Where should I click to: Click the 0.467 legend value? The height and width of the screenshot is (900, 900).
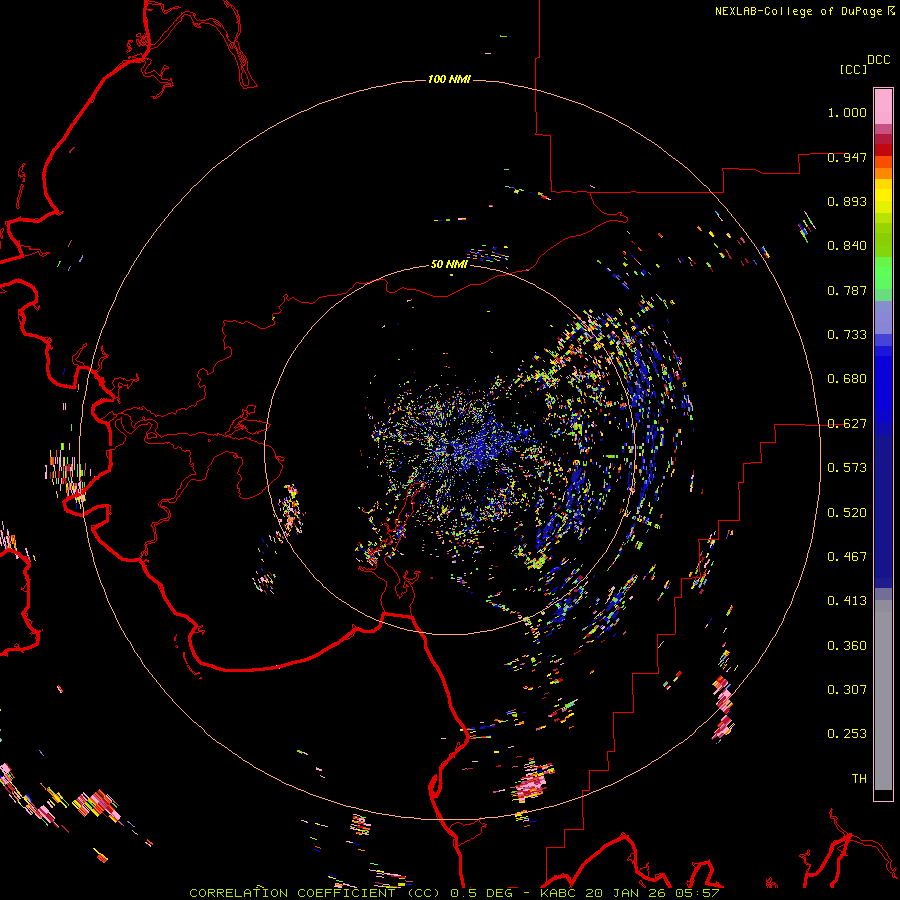(847, 556)
